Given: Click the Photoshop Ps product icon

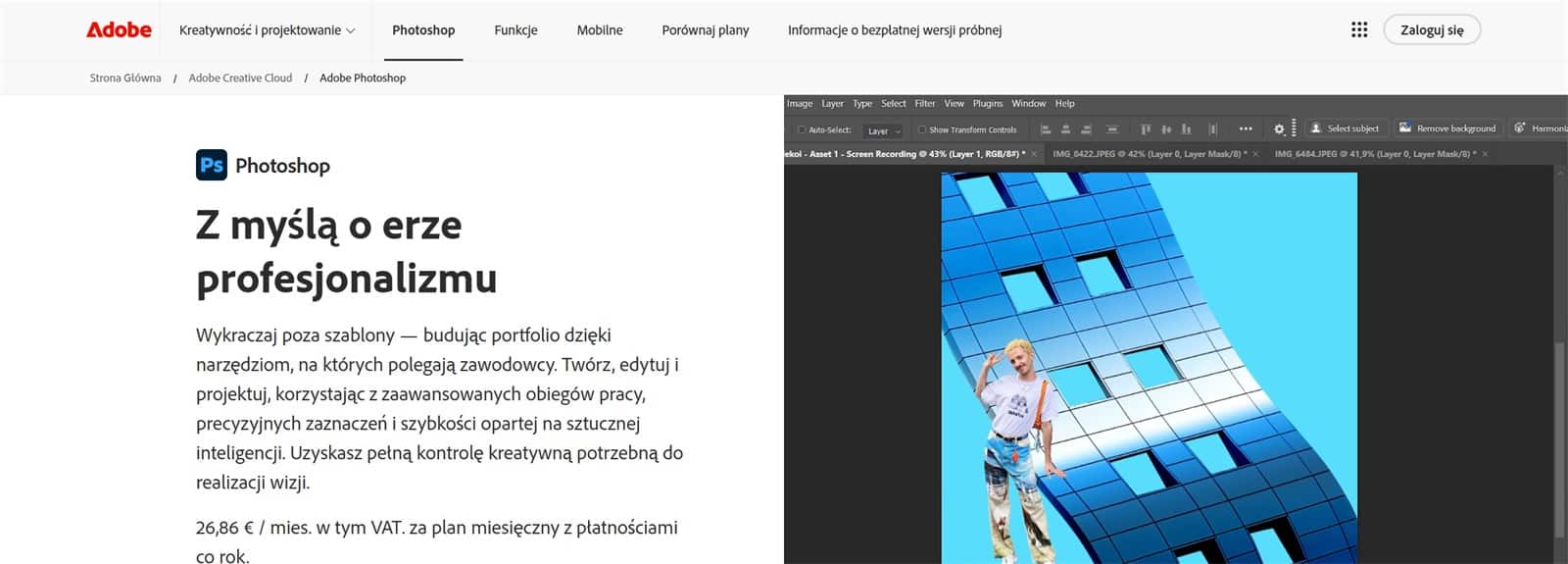Looking at the screenshot, I should (x=212, y=165).
